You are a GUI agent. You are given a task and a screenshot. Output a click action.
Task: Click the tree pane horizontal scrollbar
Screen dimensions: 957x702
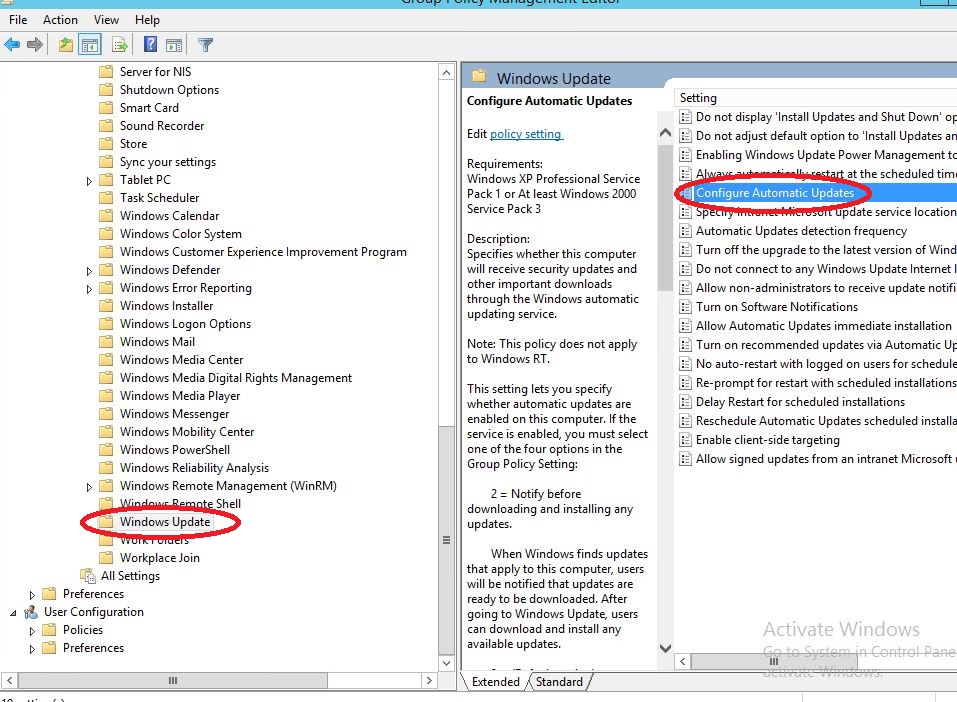pos(172,681)
